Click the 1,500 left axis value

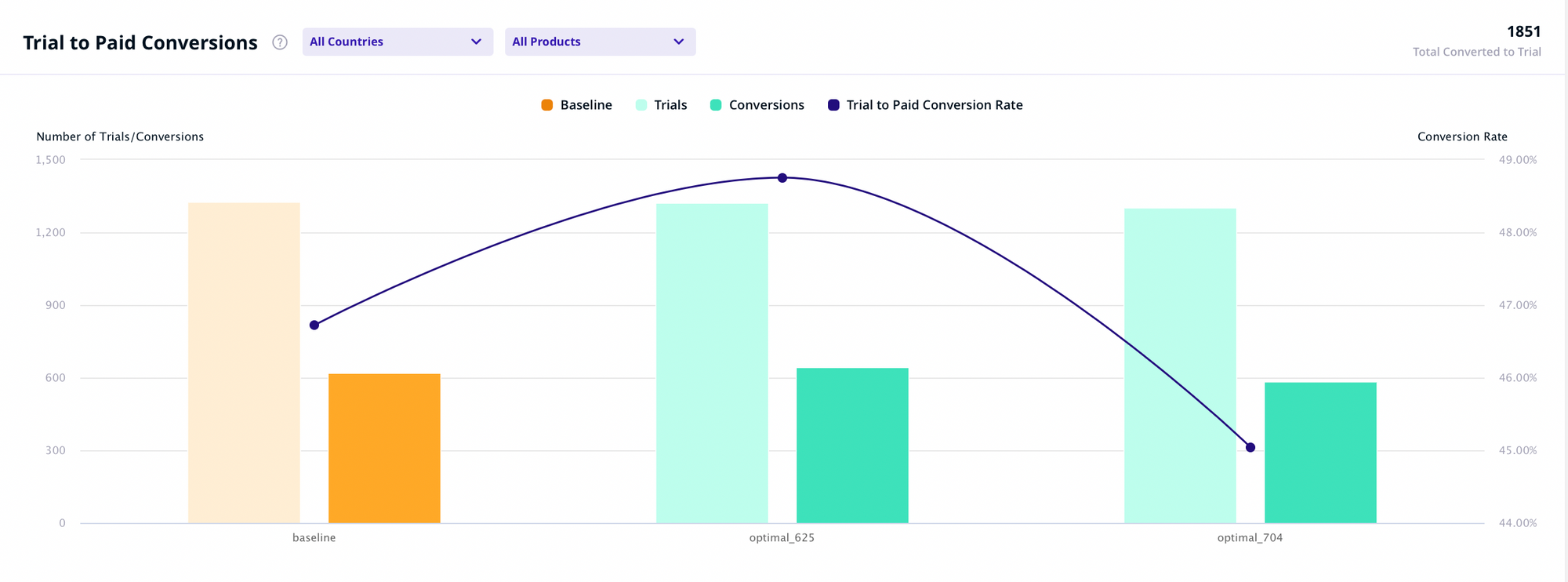(x=51, y=160)
